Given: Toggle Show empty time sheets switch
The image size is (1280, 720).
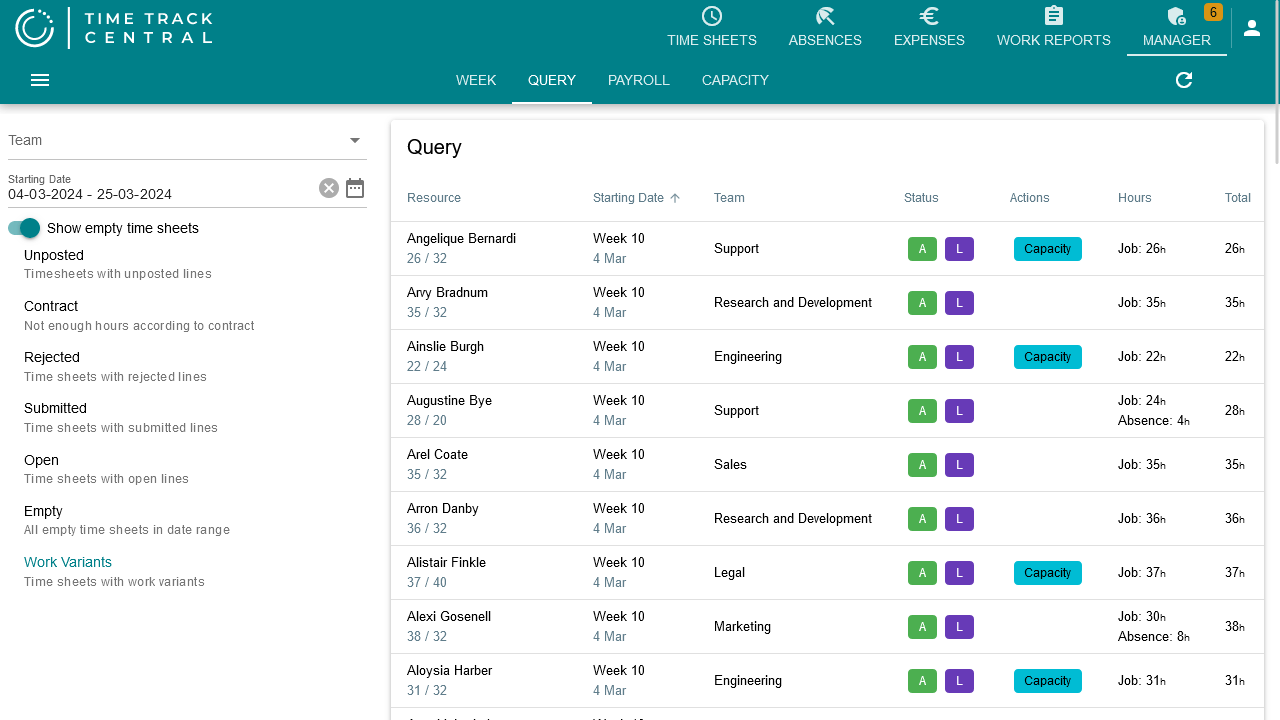Looking at the screenshot, I should click(24, 228).
